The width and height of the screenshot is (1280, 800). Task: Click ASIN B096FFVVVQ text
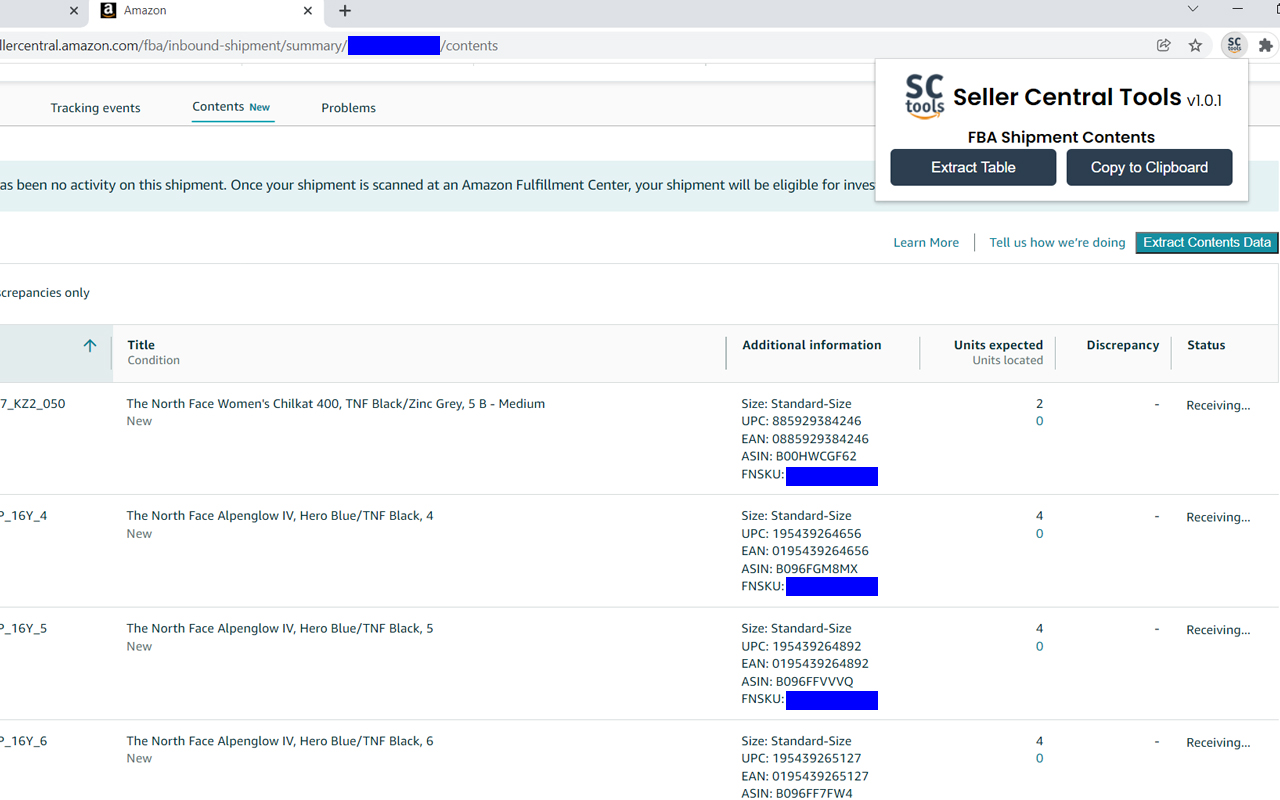(797, 681)
